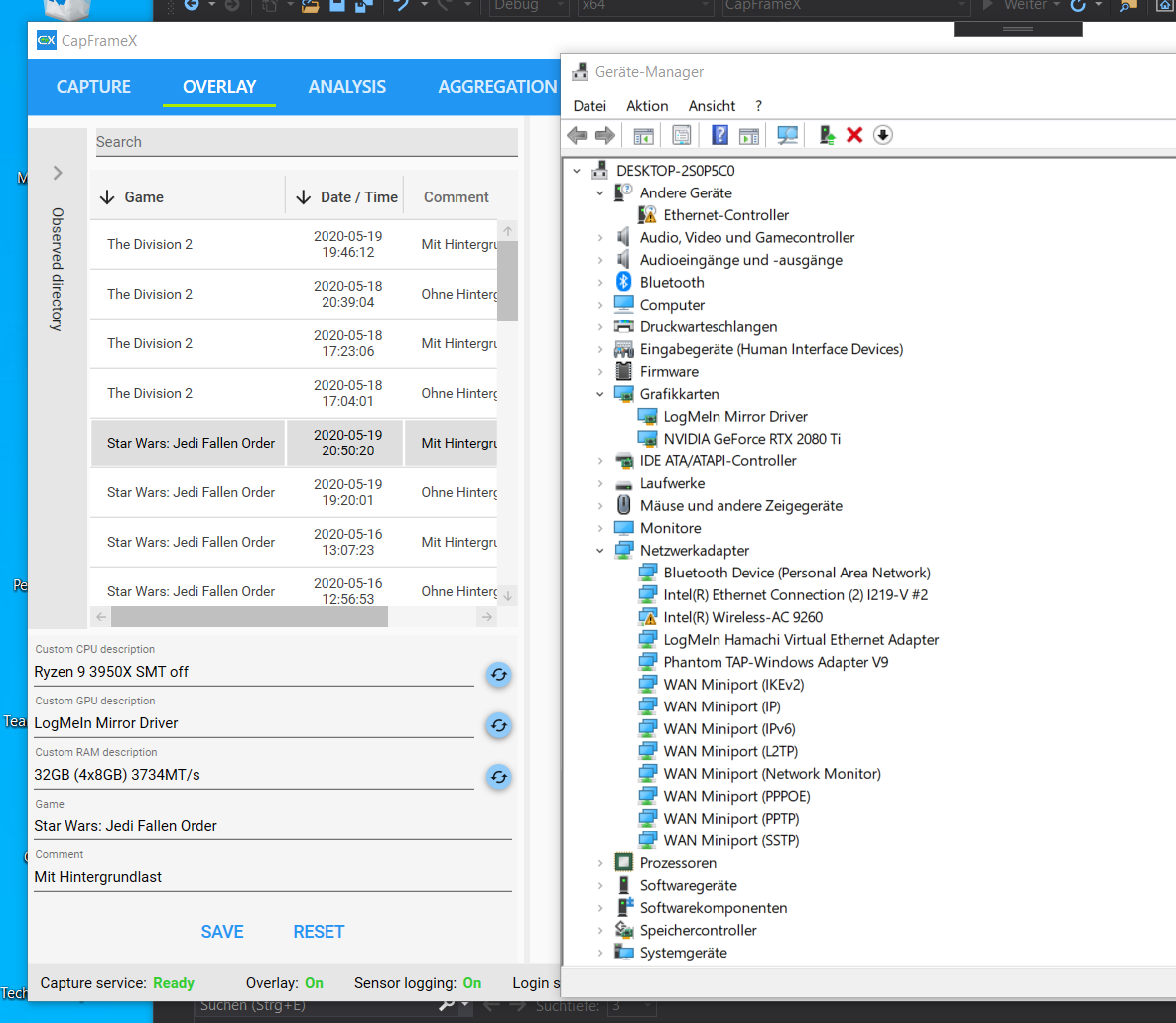Click the Custom CPU description field
Viewport: 1176px width, 1023px height.
[x=254, y=672]
